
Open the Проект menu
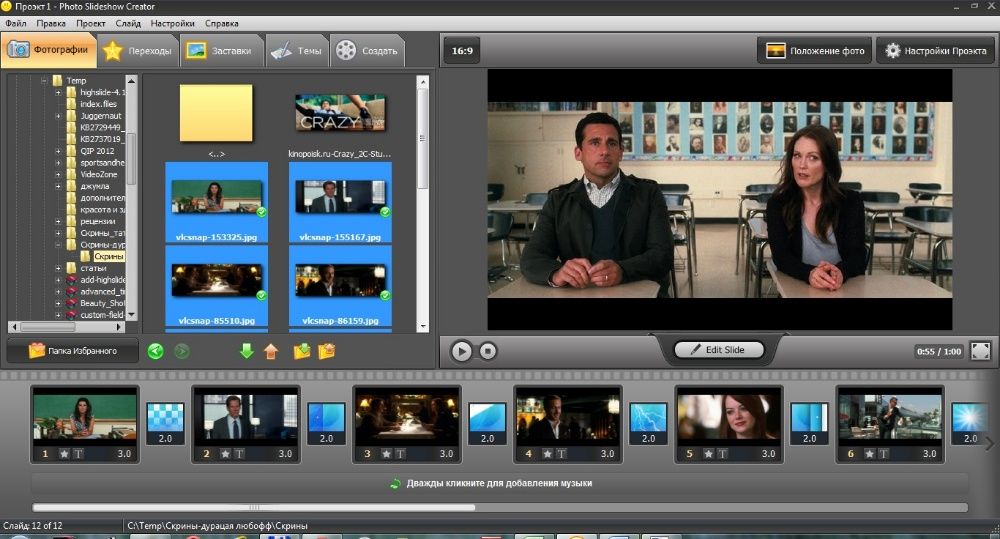pos(91,24)
